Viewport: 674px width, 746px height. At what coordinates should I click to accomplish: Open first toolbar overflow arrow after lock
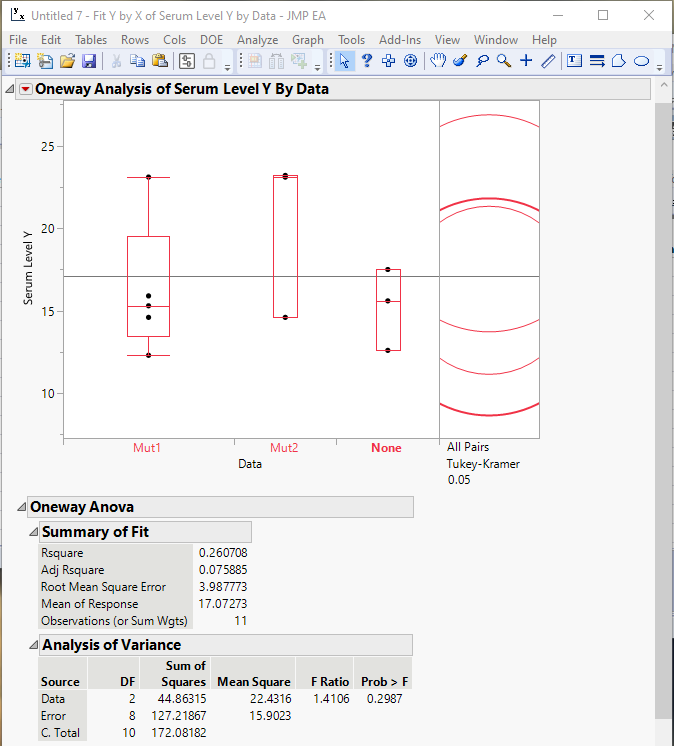[x=227, y=68]
